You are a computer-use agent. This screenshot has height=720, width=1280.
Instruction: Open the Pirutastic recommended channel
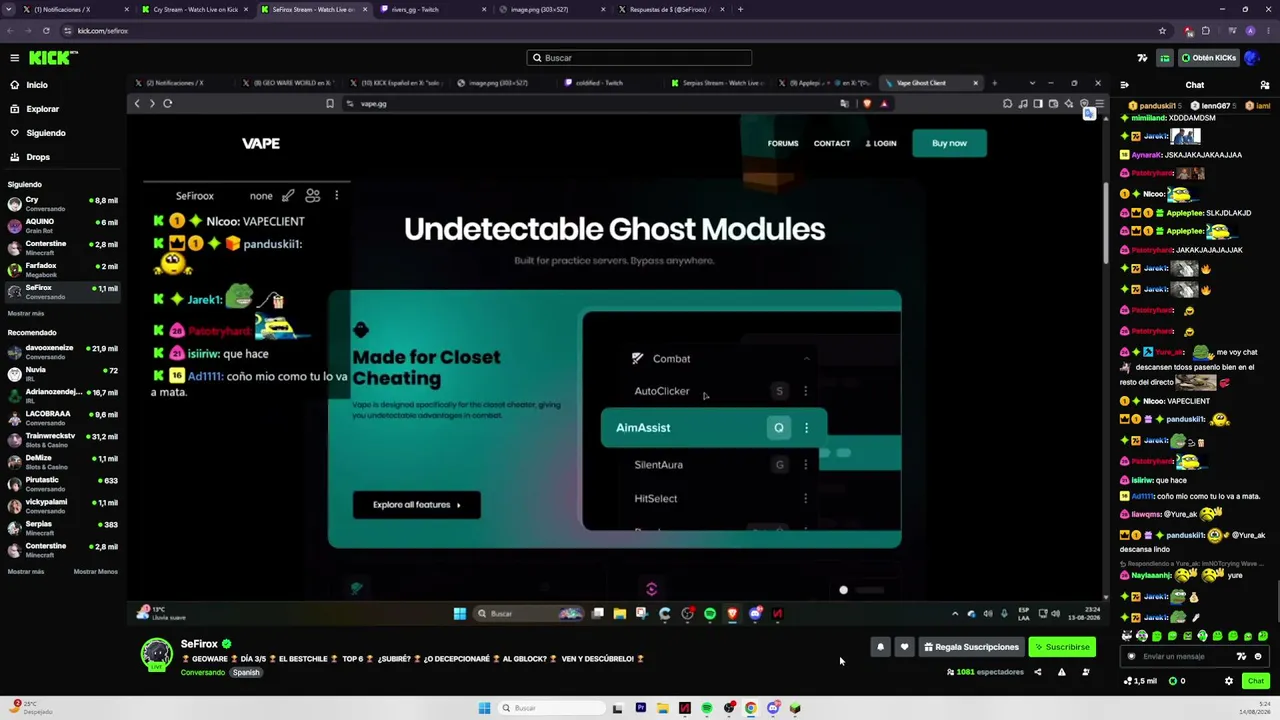coord(62,484)
